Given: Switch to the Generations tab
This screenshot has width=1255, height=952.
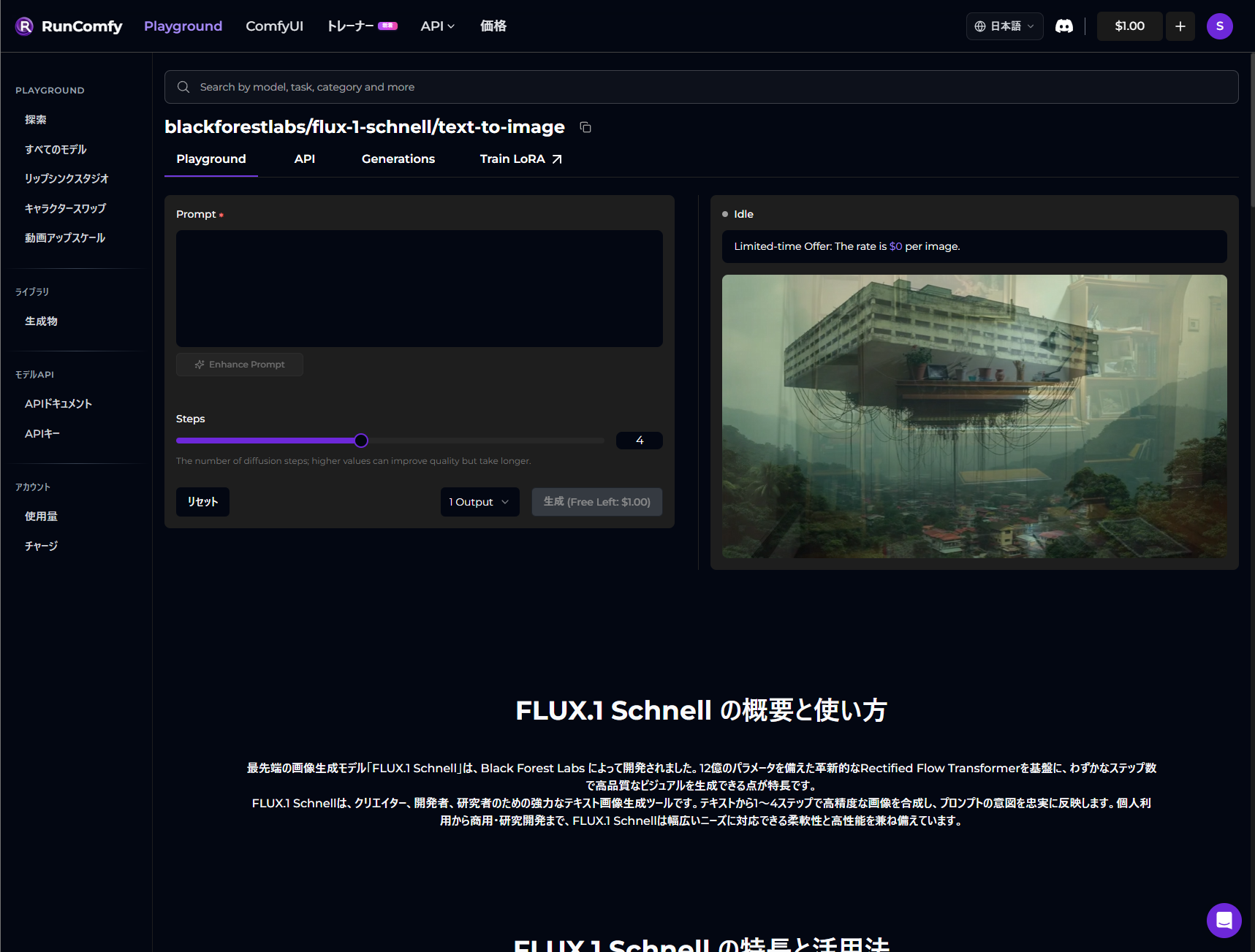Looking at the screenshot, I should click(398, 159).
